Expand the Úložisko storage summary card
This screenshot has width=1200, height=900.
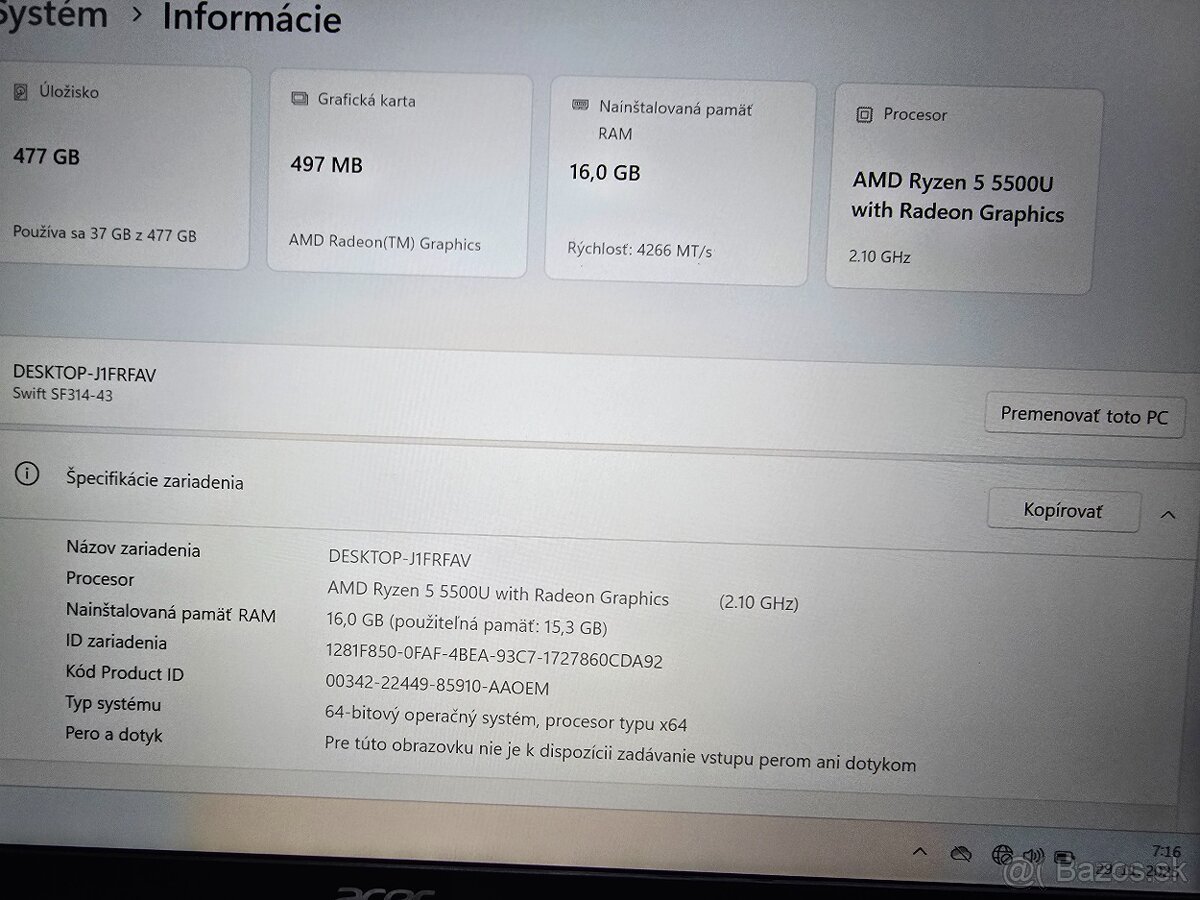[125, 165]
